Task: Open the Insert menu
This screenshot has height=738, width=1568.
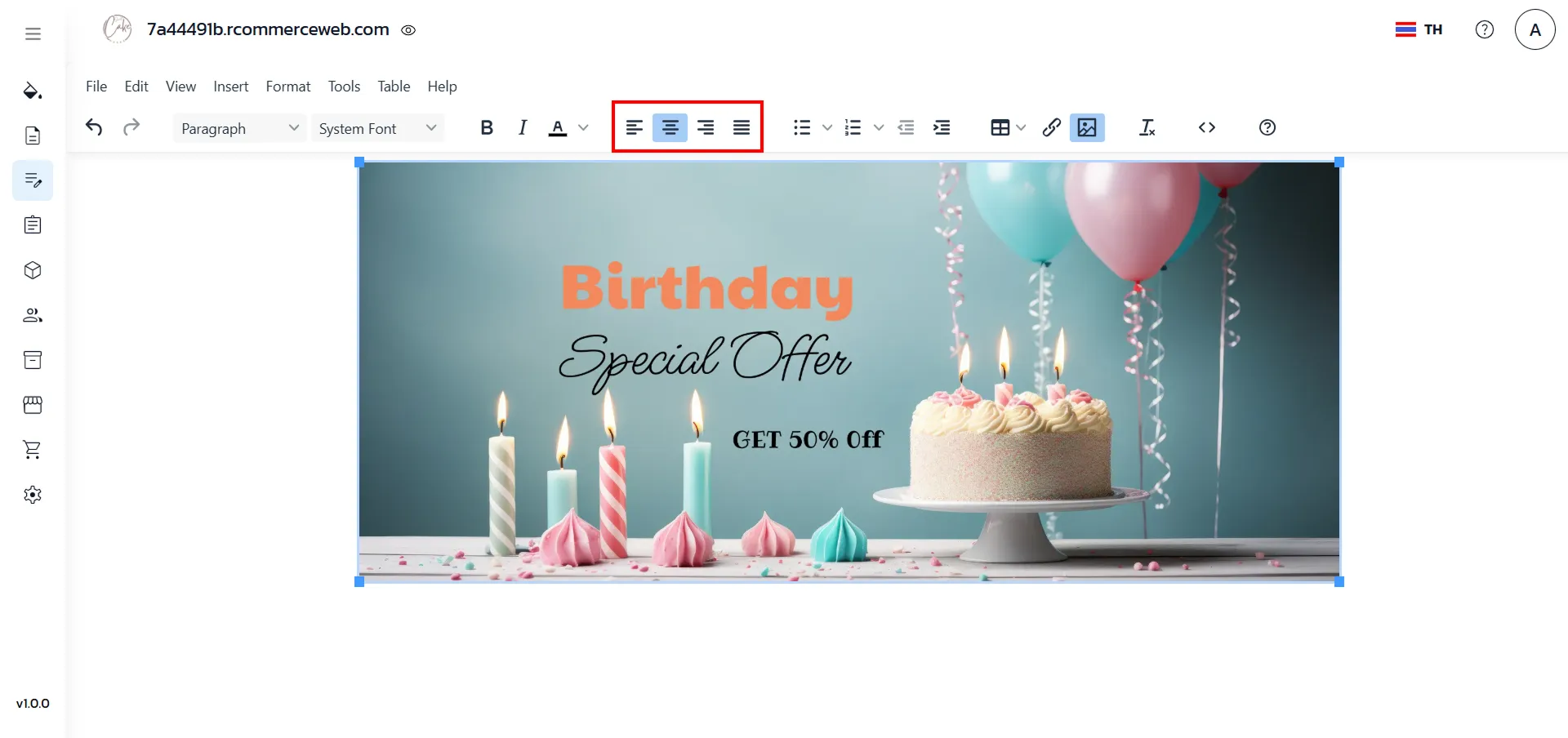Action: [x=231, y=87]
